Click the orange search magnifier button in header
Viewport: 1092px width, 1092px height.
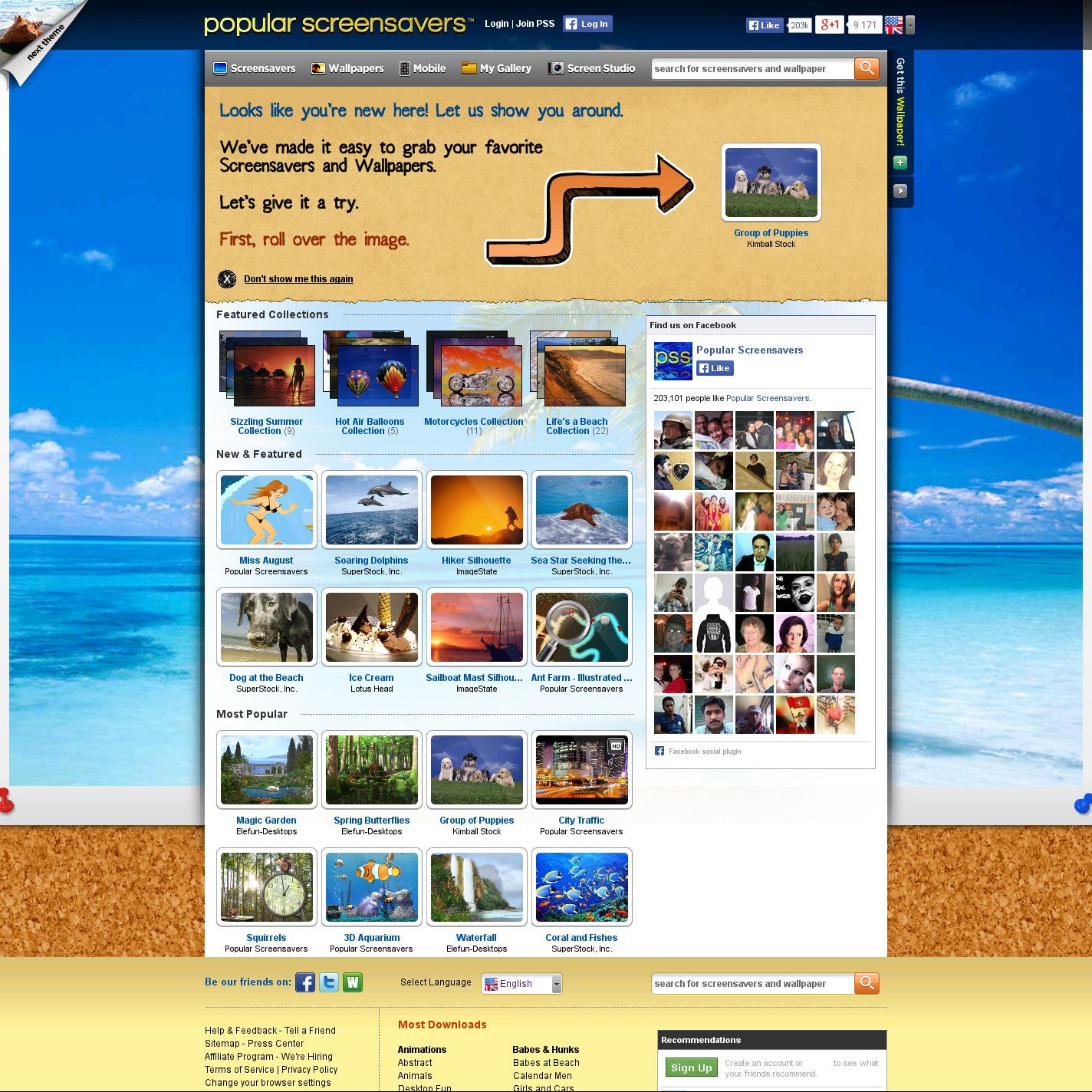(867, 68)
